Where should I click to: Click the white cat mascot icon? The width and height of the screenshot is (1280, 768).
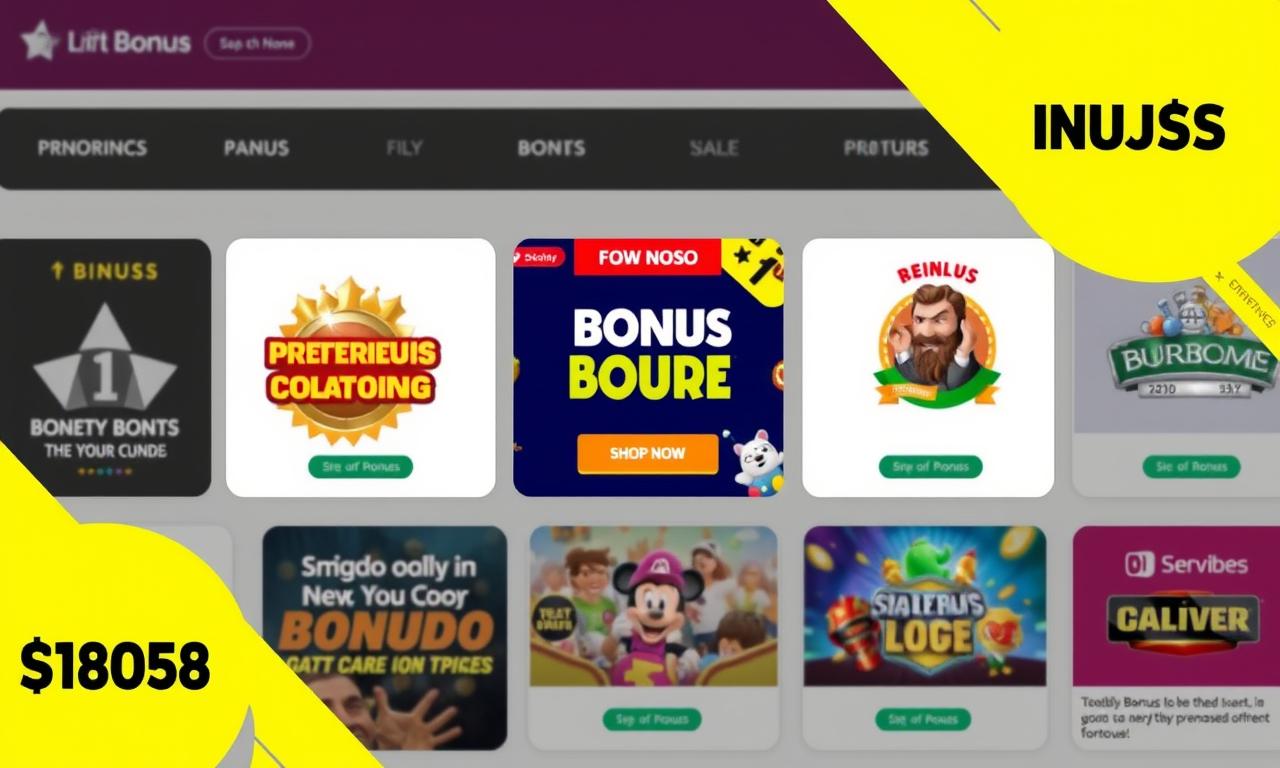click(758, 464)
